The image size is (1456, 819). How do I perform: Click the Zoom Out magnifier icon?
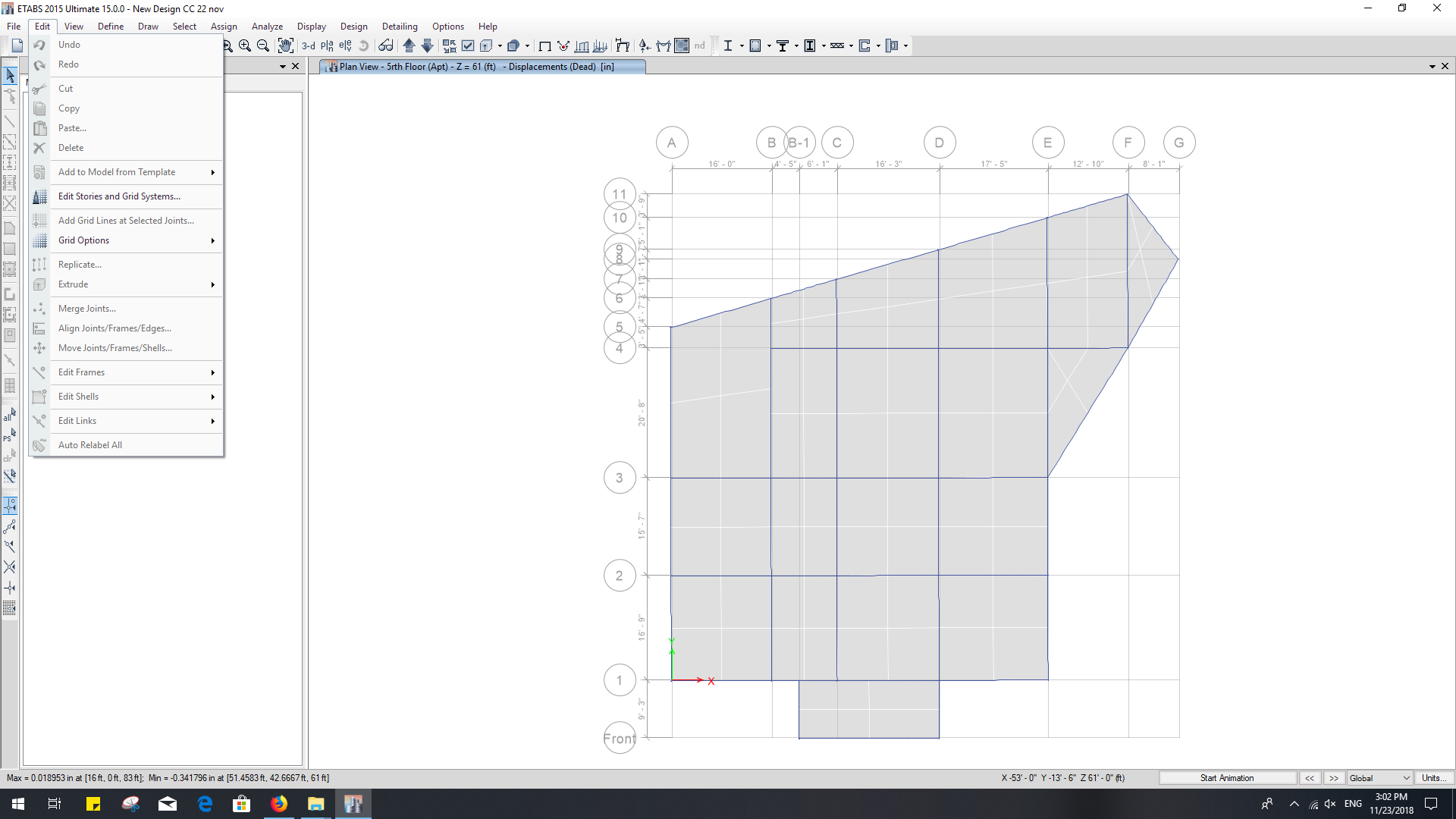pos(263,45)
